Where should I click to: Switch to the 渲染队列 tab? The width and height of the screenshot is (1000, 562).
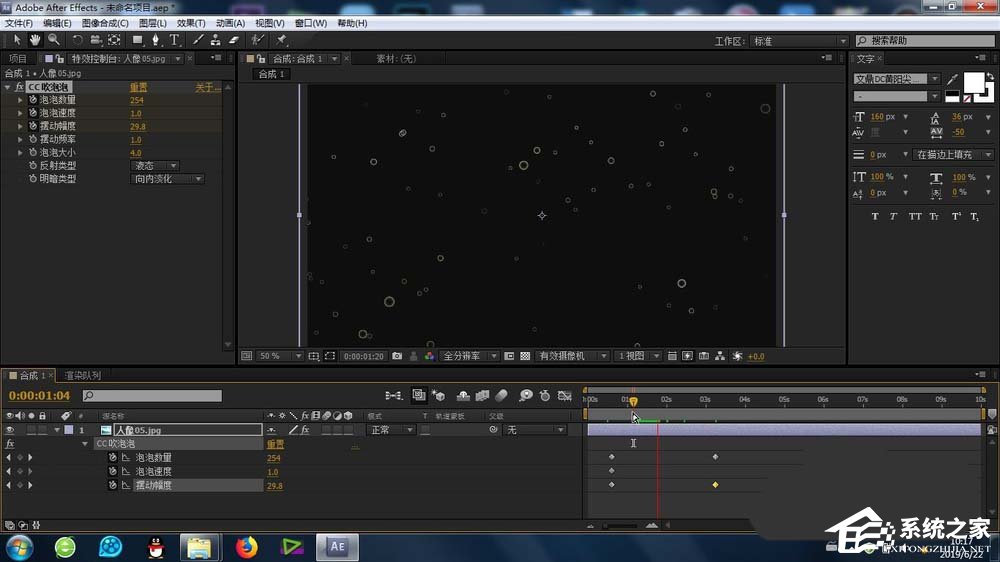click(82, 376)
